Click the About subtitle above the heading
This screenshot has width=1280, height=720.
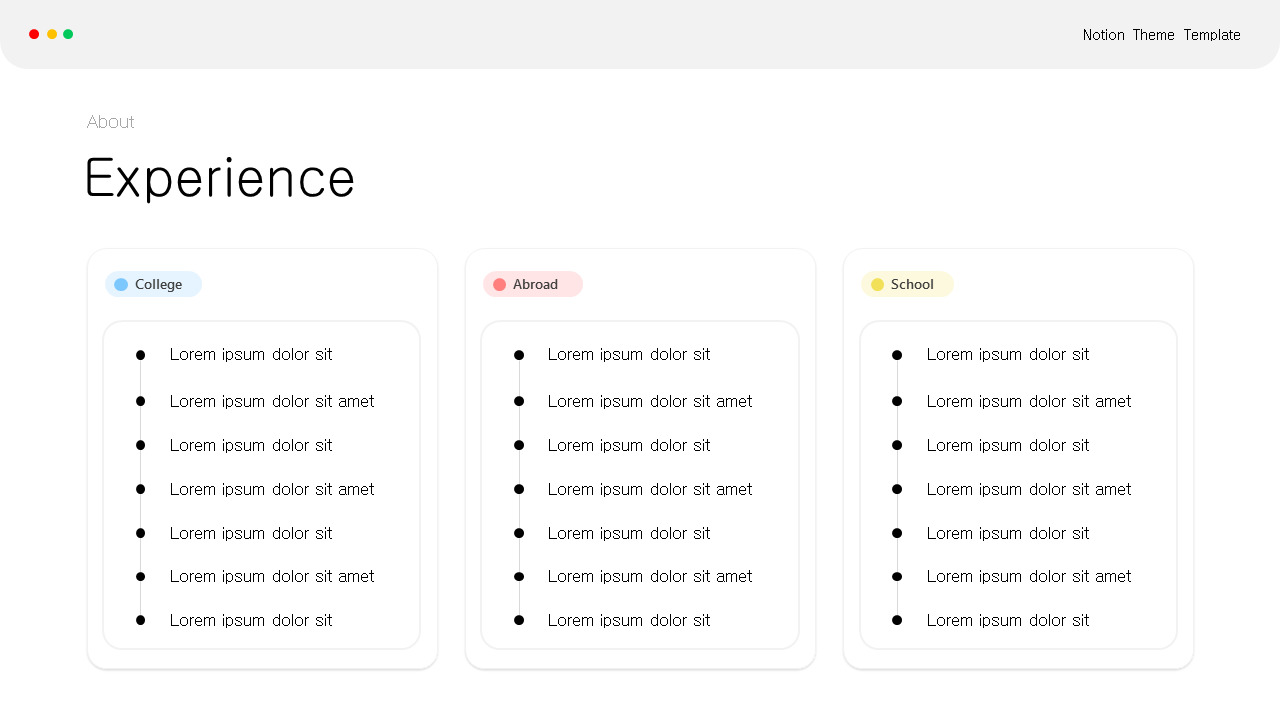click(110, 122)
